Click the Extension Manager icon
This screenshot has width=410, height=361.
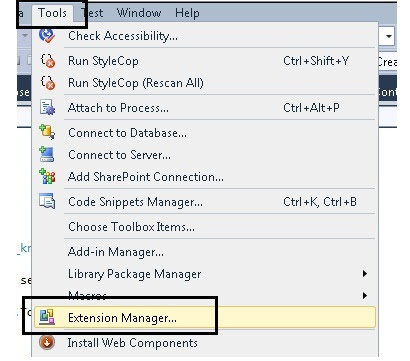[47, 317]
